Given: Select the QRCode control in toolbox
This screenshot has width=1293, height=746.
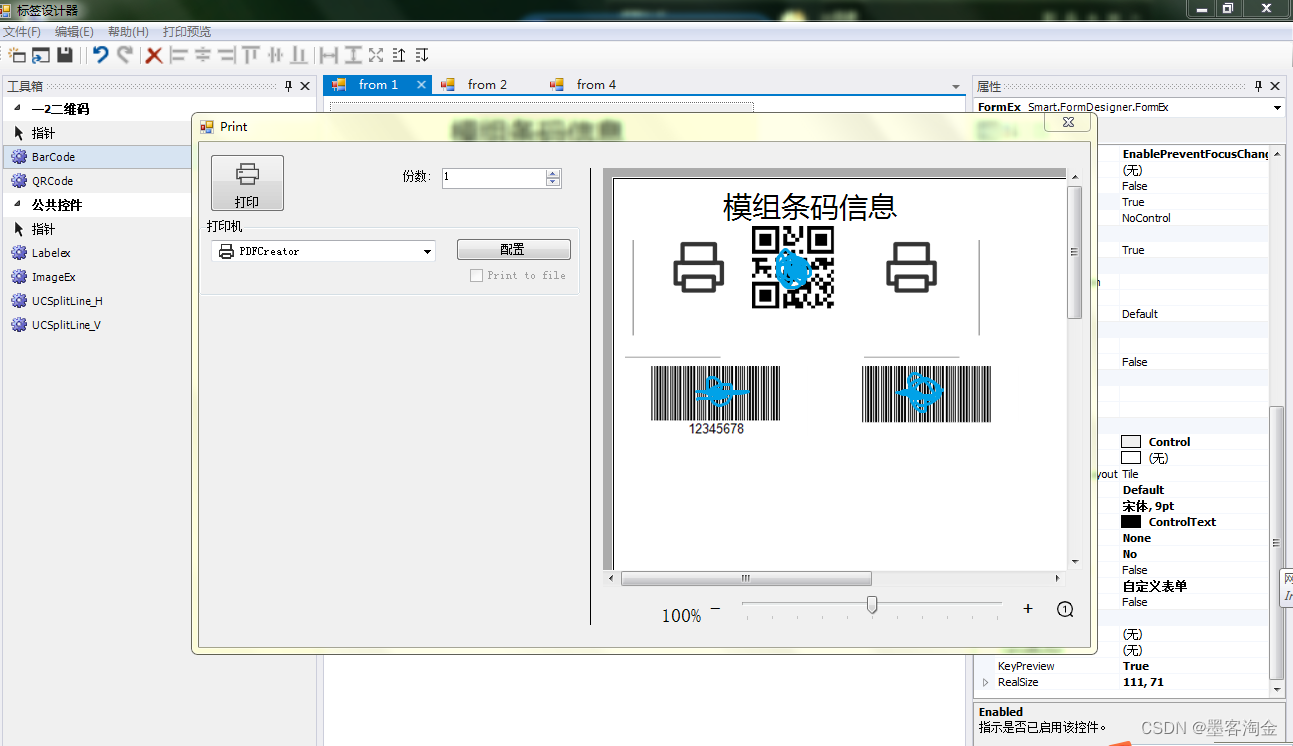Looking at the screenshot, I should 98,181.
